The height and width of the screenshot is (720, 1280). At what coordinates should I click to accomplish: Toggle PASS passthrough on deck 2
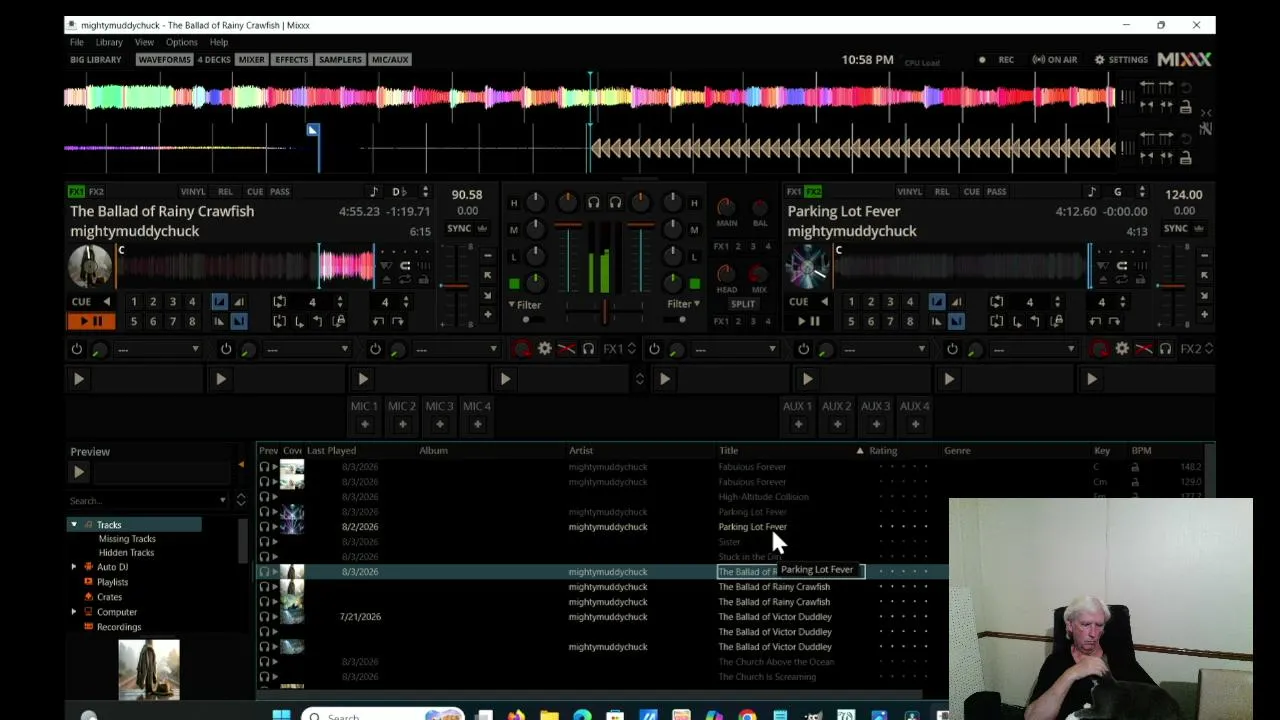click(x=997, y=192)
